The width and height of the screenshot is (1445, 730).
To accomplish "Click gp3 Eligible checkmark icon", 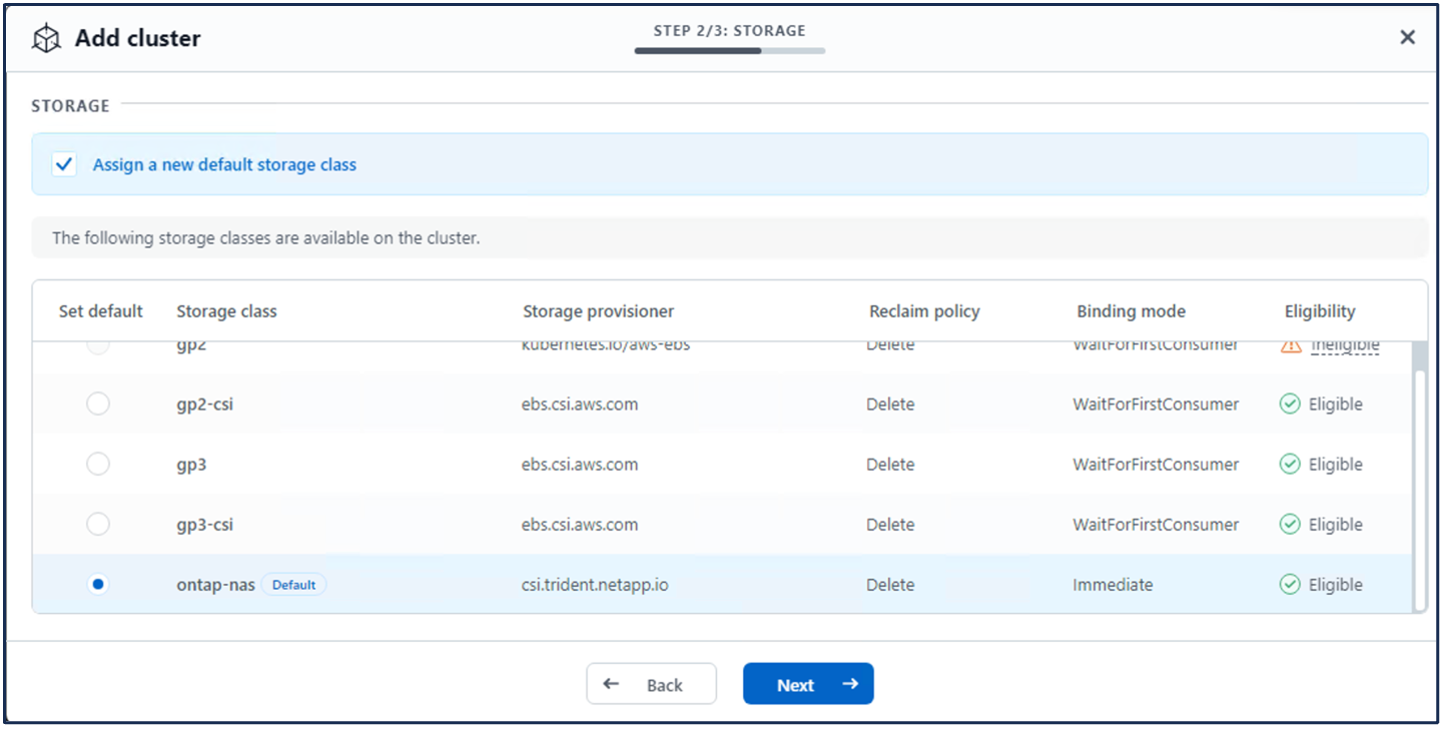I will pyautogui.click(x=1290, y=464).
